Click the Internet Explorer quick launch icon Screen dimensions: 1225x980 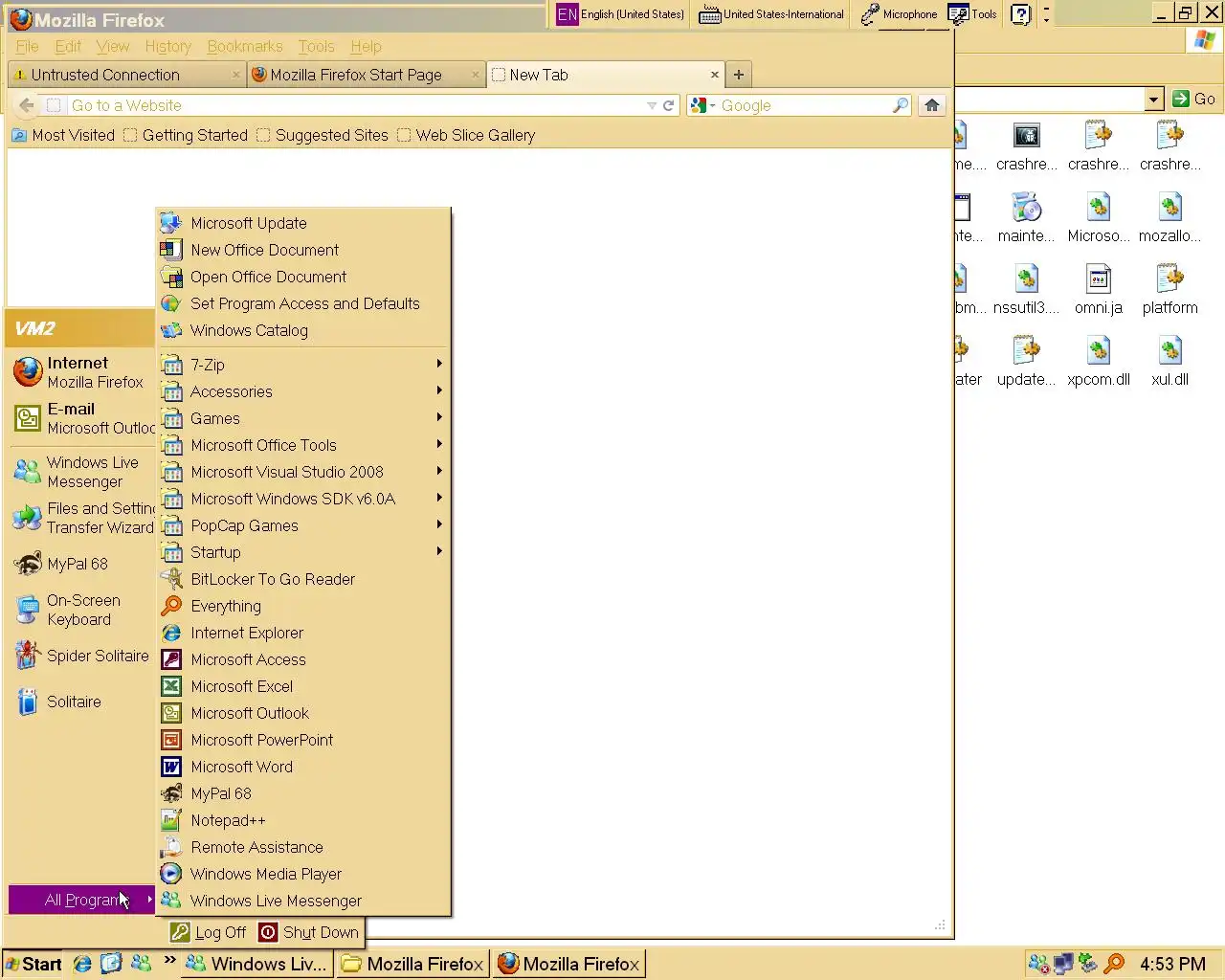[x=82, y=964]
